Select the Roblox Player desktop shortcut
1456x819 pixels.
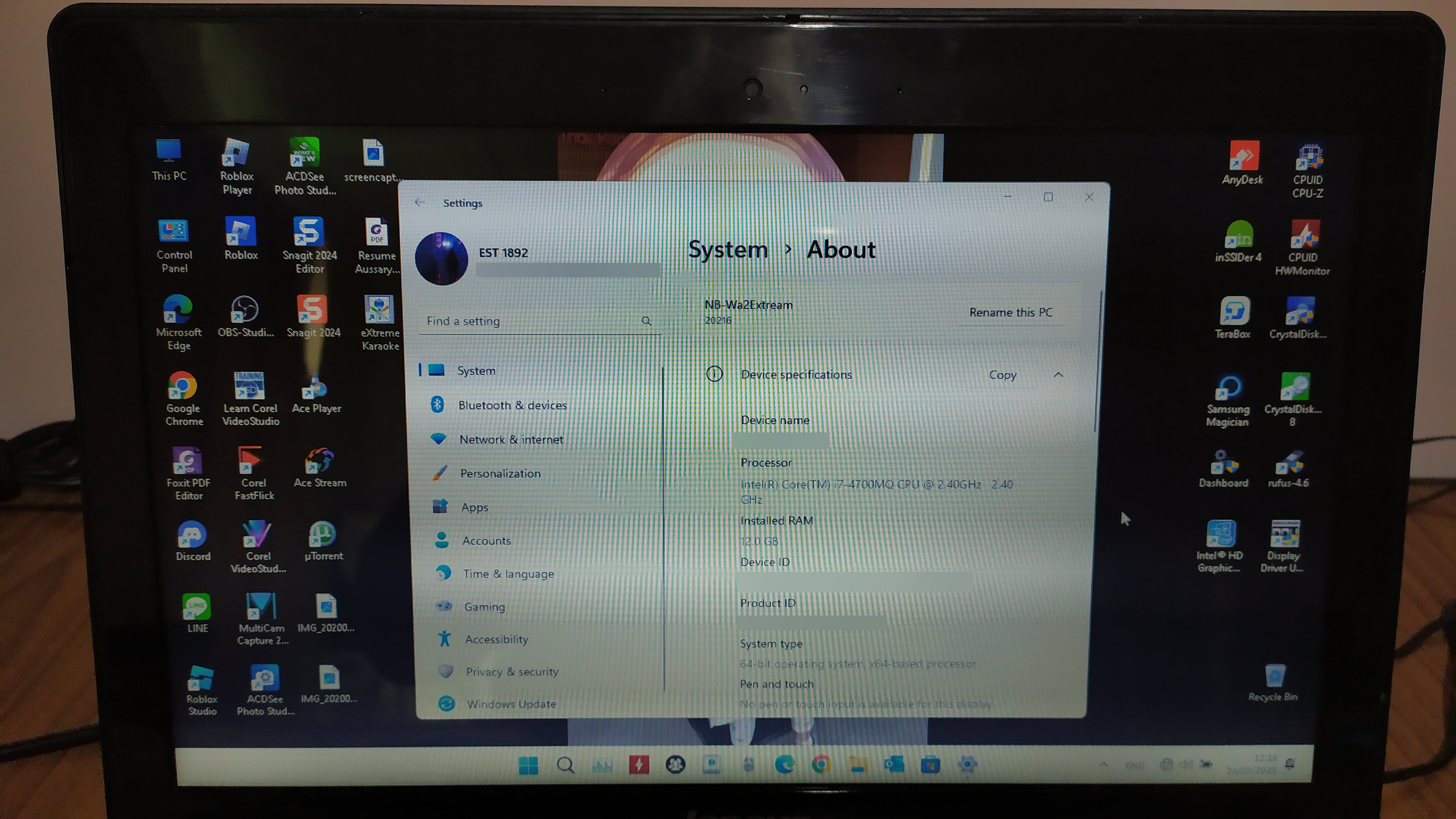(x=237, y=166)
